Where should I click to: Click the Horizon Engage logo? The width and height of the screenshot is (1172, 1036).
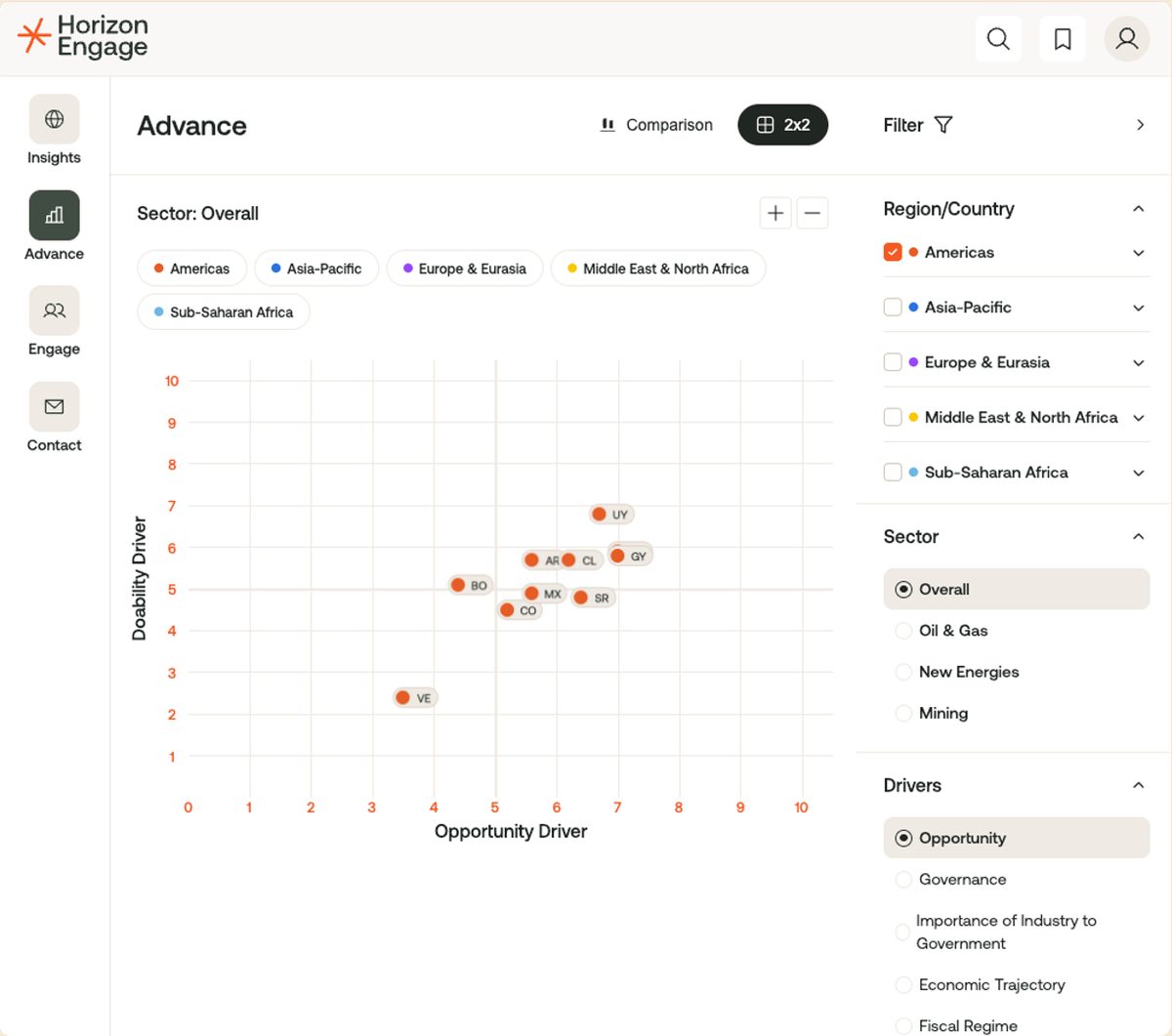click(x=83, y=37)
